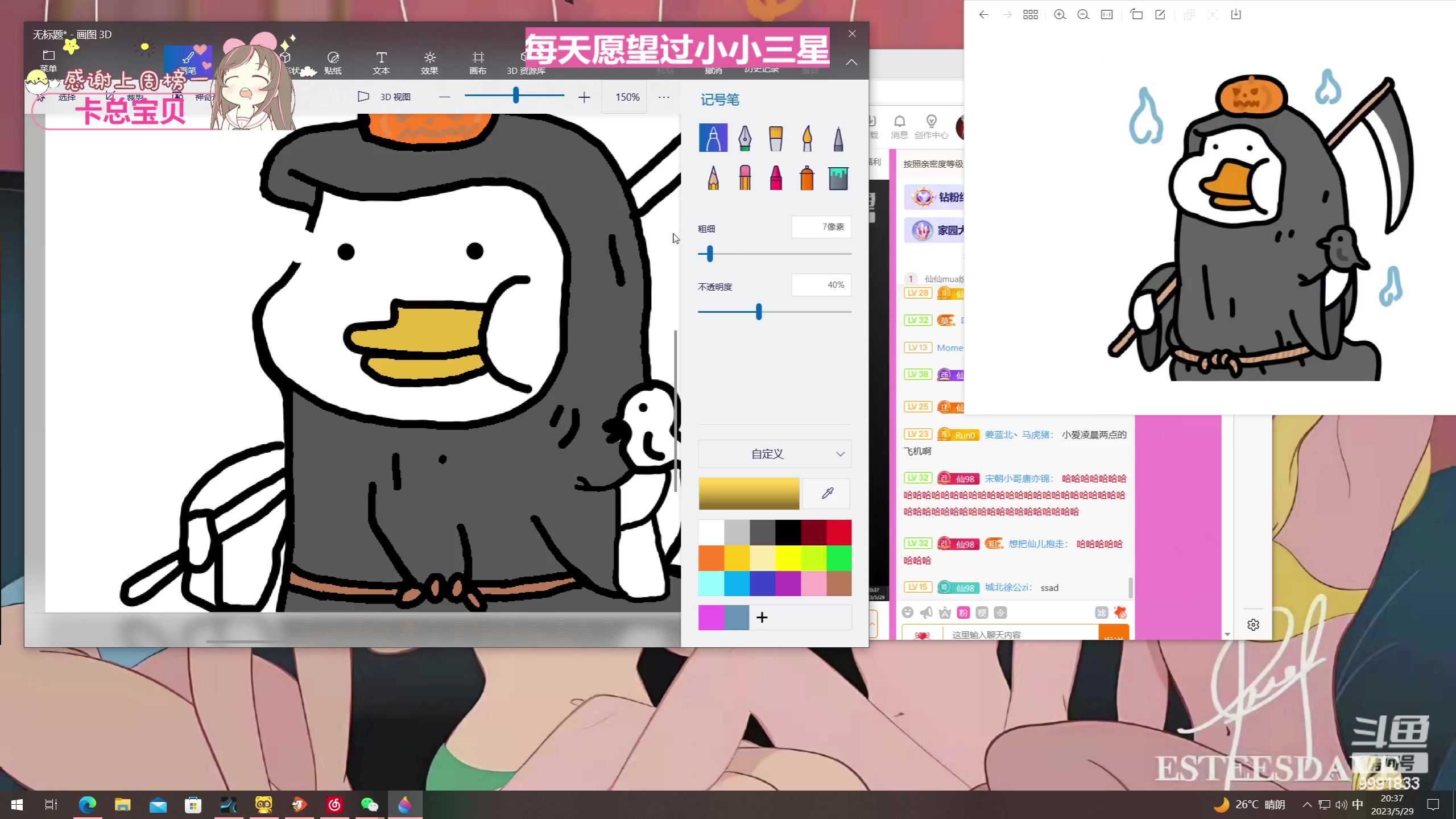Toggle the 滤 chat filter button

point(1101,613)
